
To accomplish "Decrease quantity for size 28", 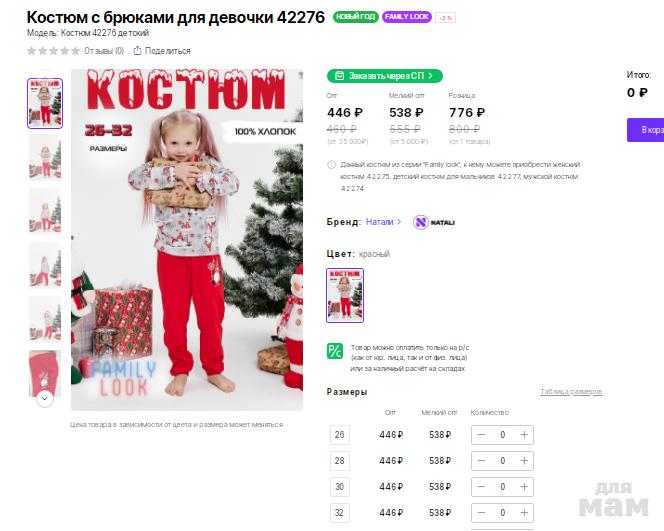I will point(481,461).
